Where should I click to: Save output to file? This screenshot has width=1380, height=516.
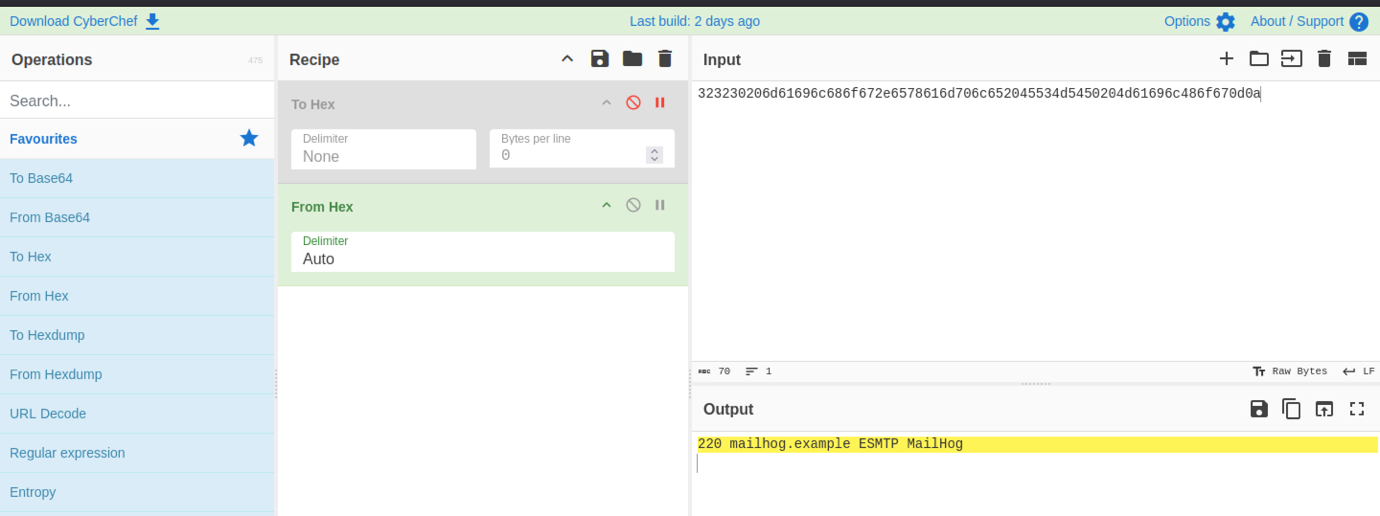(x=1259, y=409)
